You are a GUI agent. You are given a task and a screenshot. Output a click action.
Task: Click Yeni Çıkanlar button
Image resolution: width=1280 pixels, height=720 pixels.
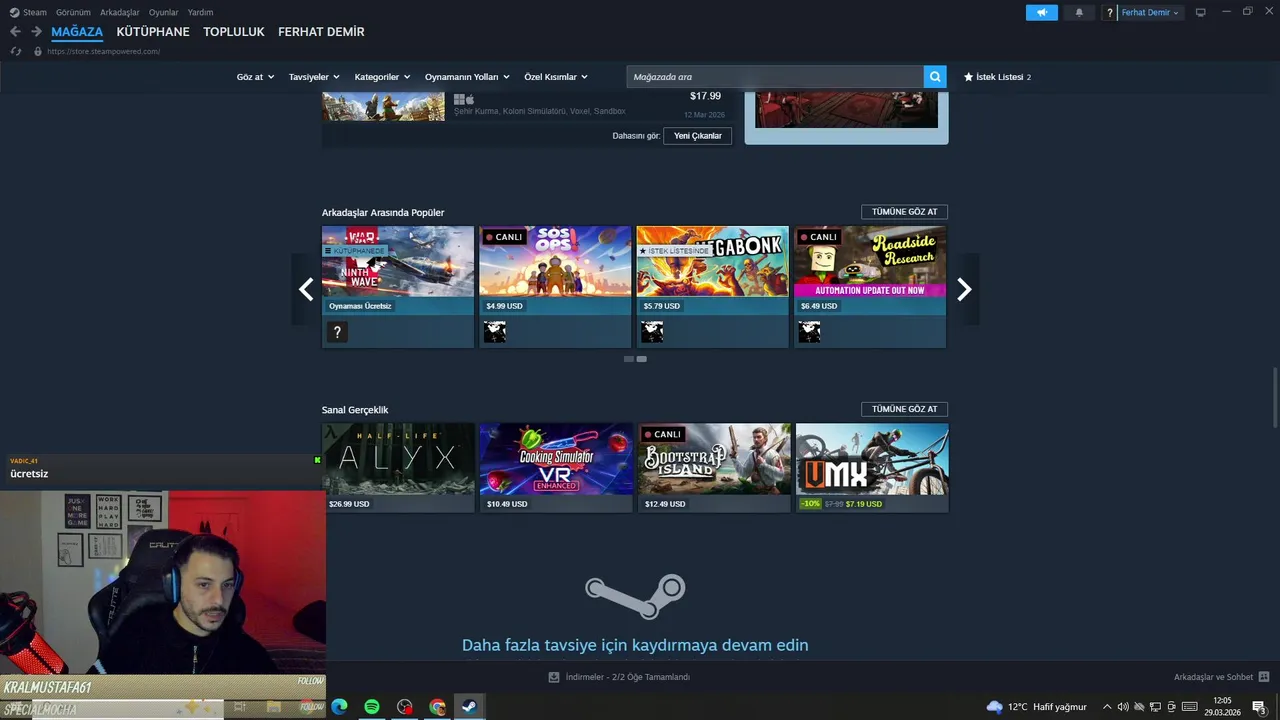point(698,136)
